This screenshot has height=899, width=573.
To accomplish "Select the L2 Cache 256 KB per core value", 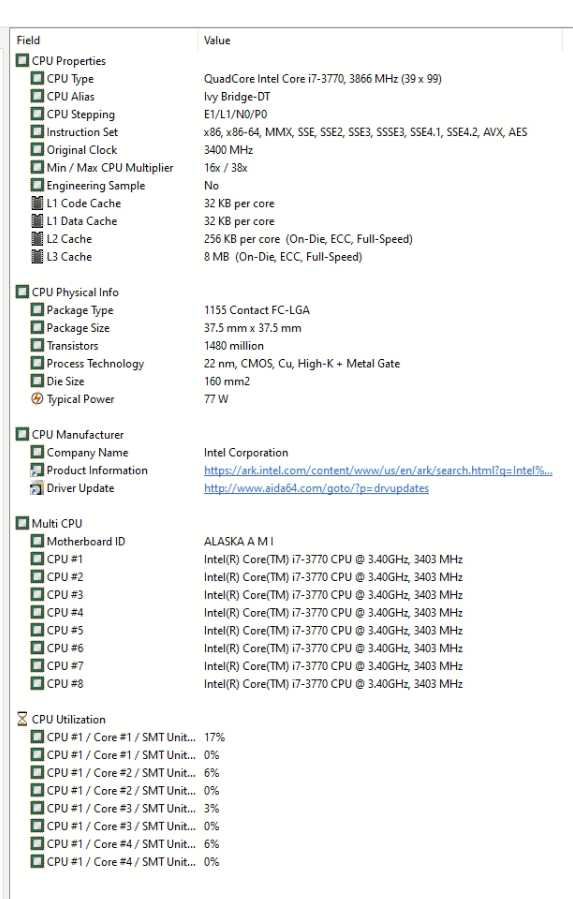I will [308, 239].
